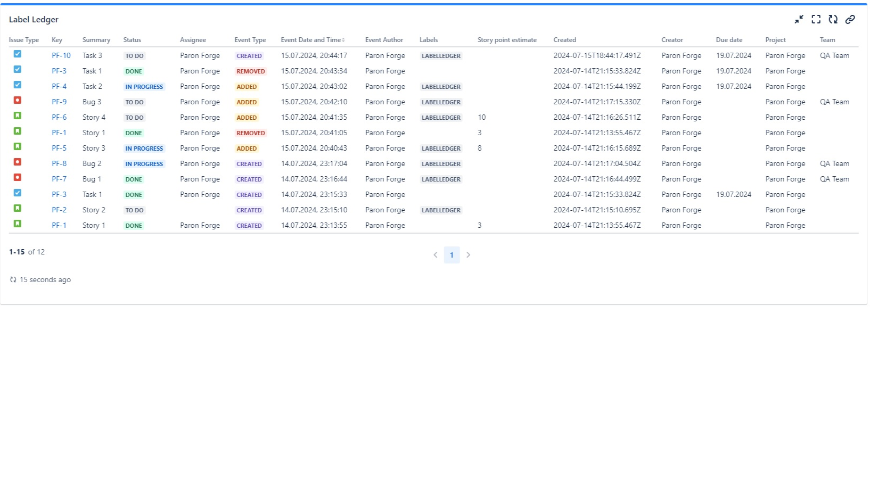Viewport: 870px width, 495px height.
Task: Open the PF-5 issue link
Action: tap(59, 148)
